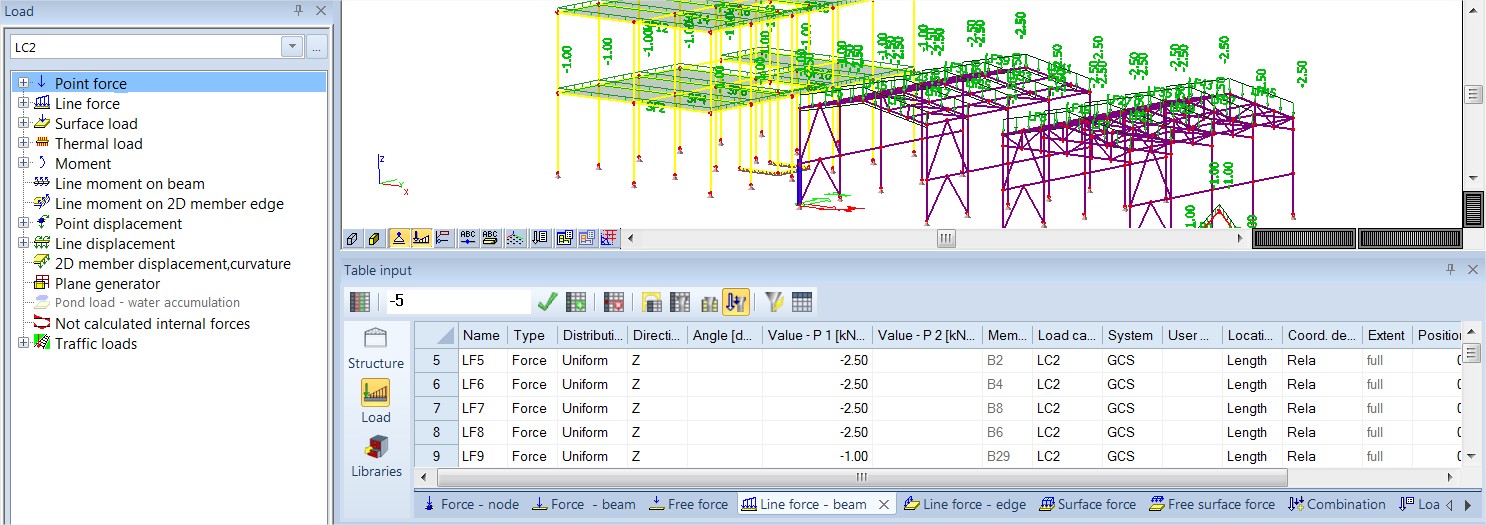Image resolution: width=1486 pixels, height=525 pixels.
Task: Expand the Line force tree node
Action: coord(24,104)
